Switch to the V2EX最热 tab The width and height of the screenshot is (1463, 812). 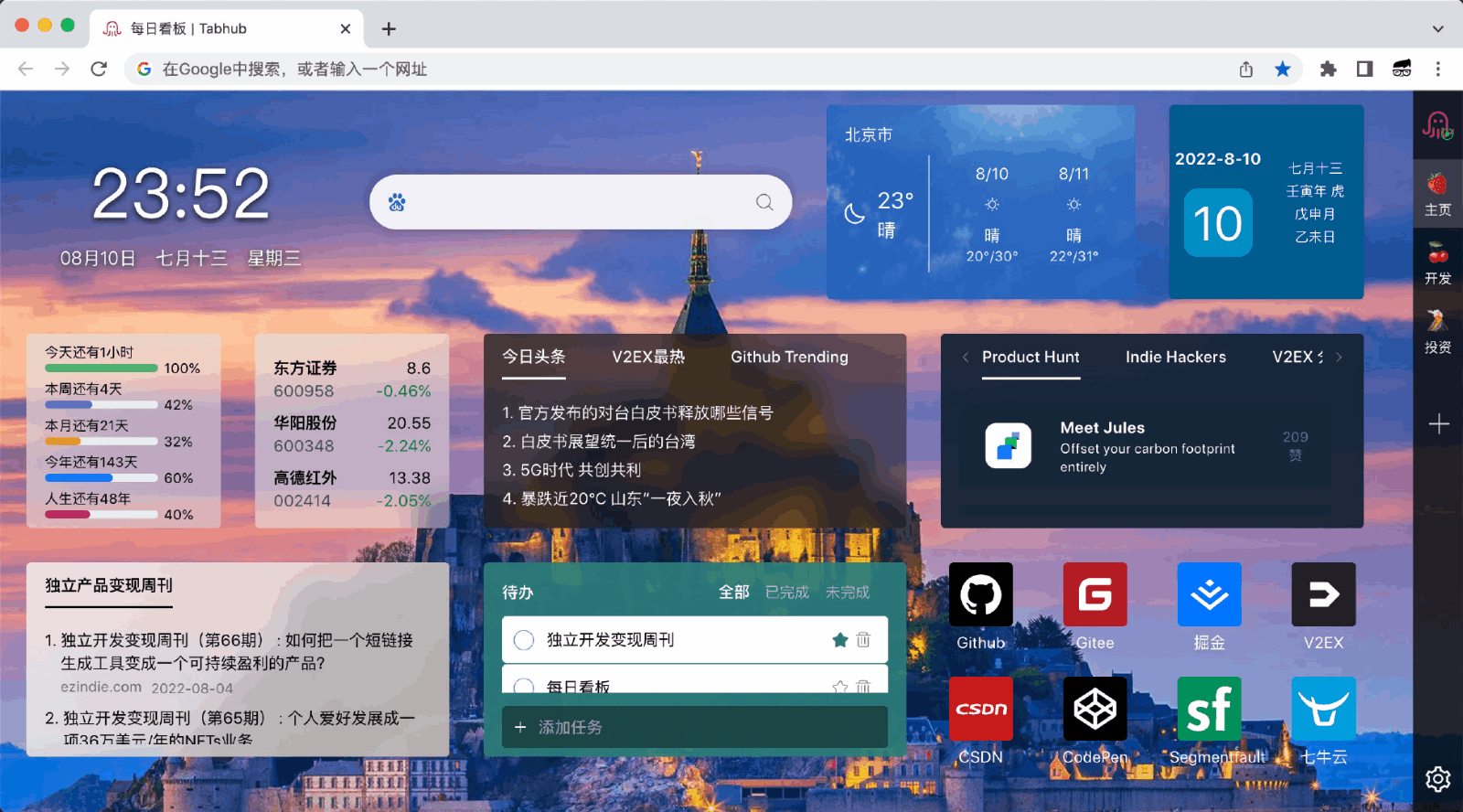tap(648, 357)
